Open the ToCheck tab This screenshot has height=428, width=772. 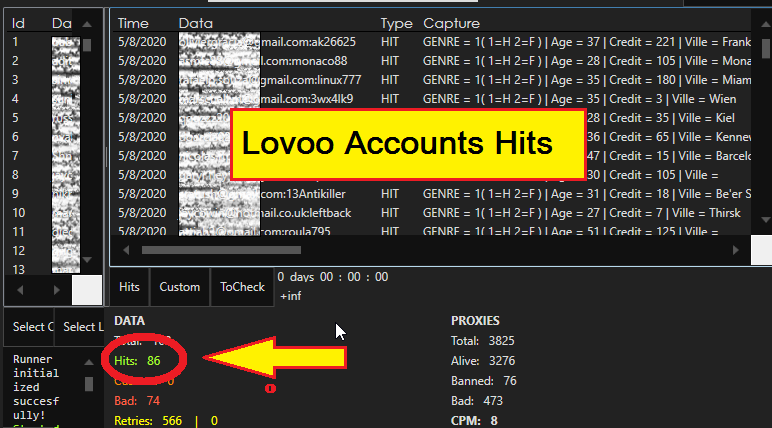pos(242,287)
